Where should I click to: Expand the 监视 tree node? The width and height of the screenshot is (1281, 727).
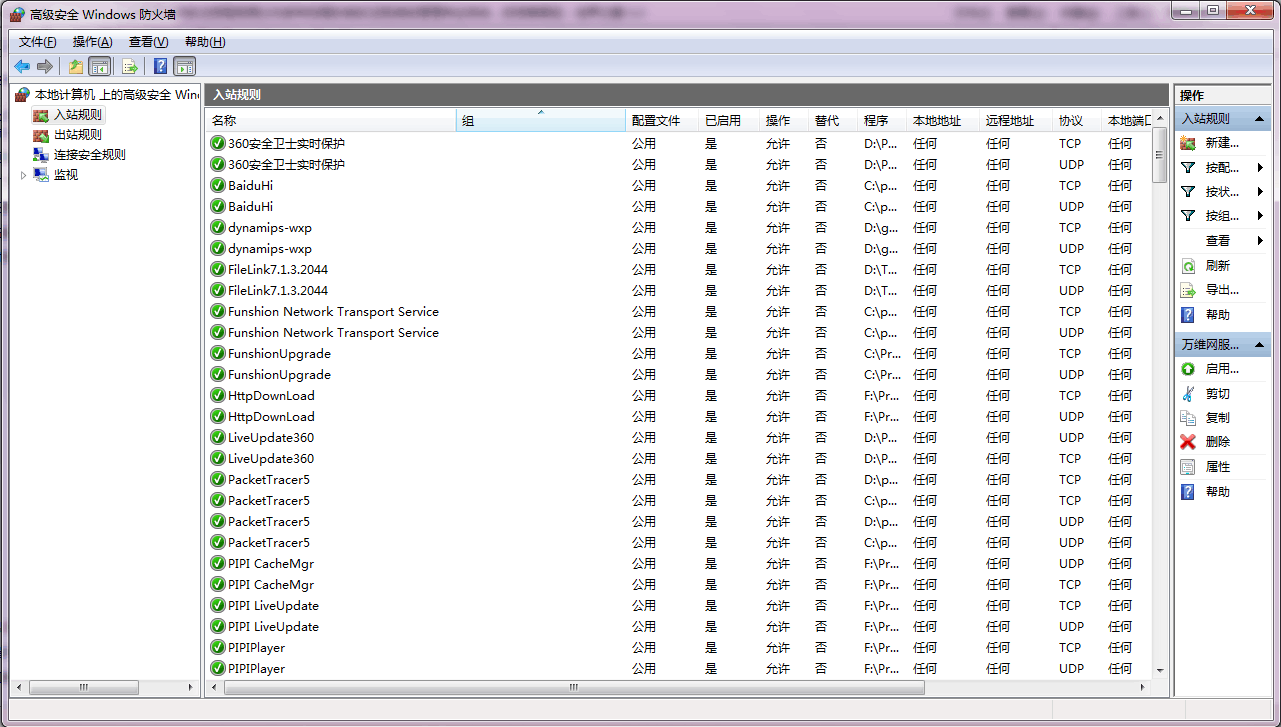click(24, 175)
